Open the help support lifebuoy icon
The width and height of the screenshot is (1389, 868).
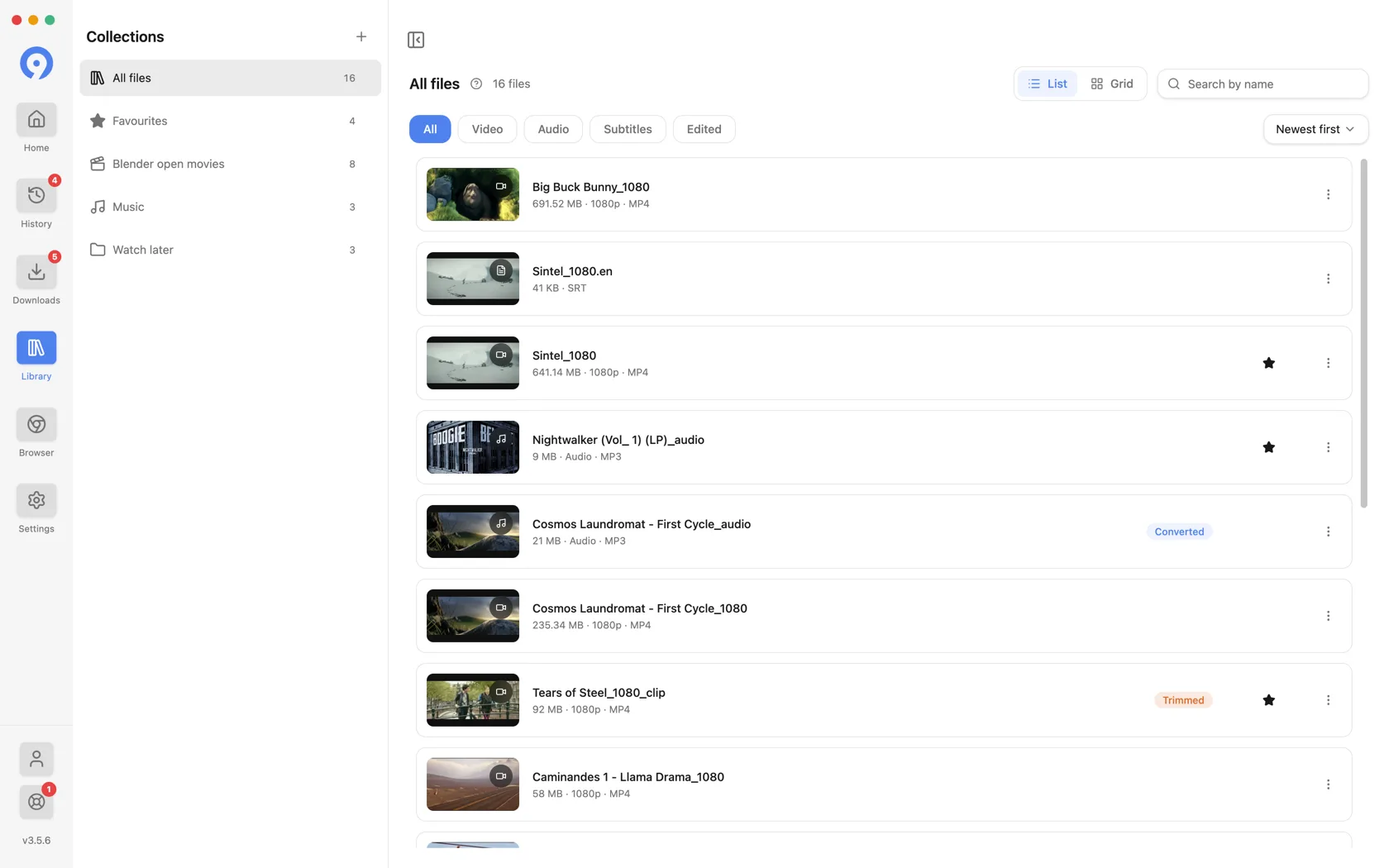[36, 802]
